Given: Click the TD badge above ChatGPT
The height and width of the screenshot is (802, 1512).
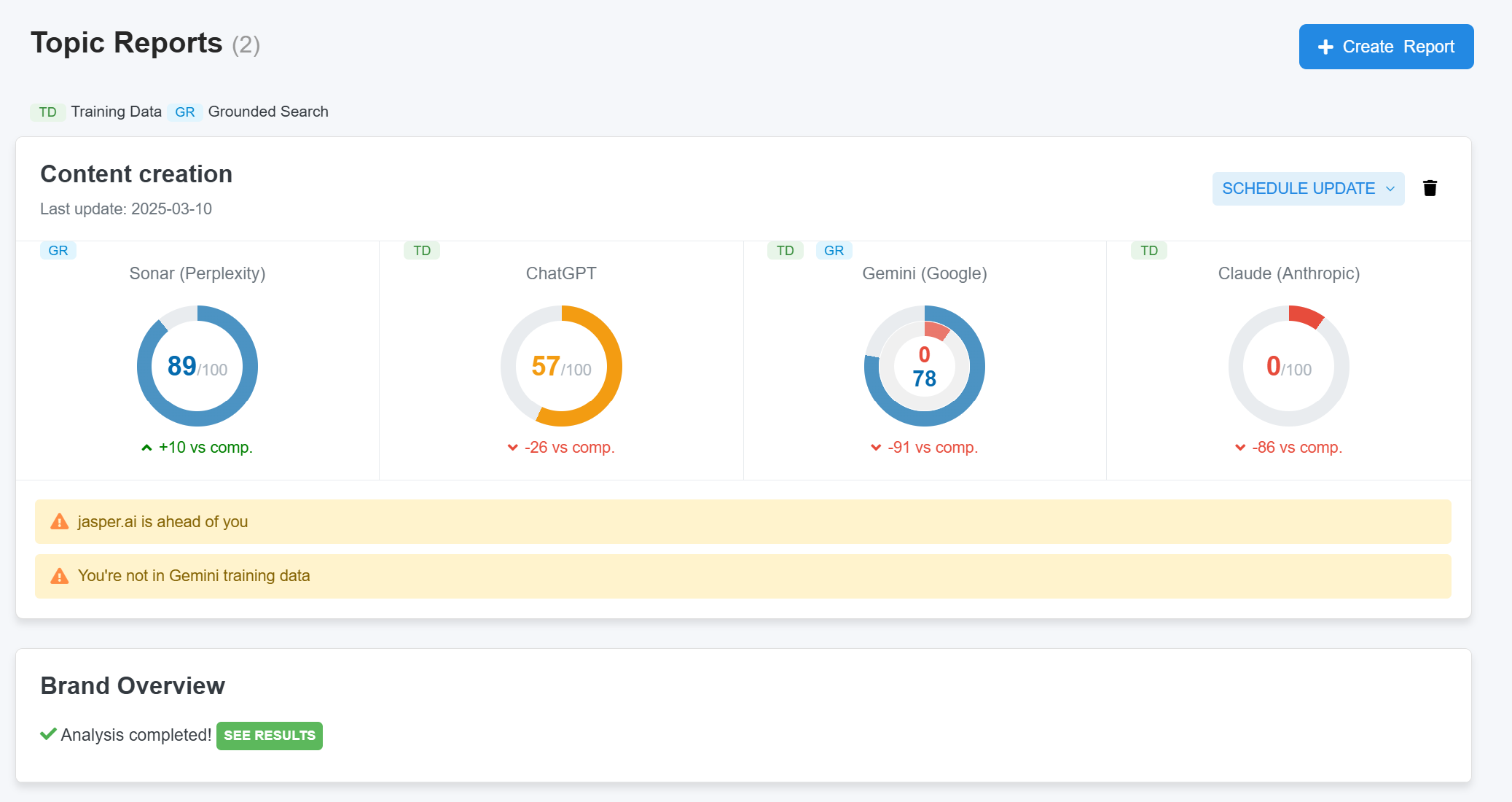Looking at the screenshot, I should [x=422, y=251].
